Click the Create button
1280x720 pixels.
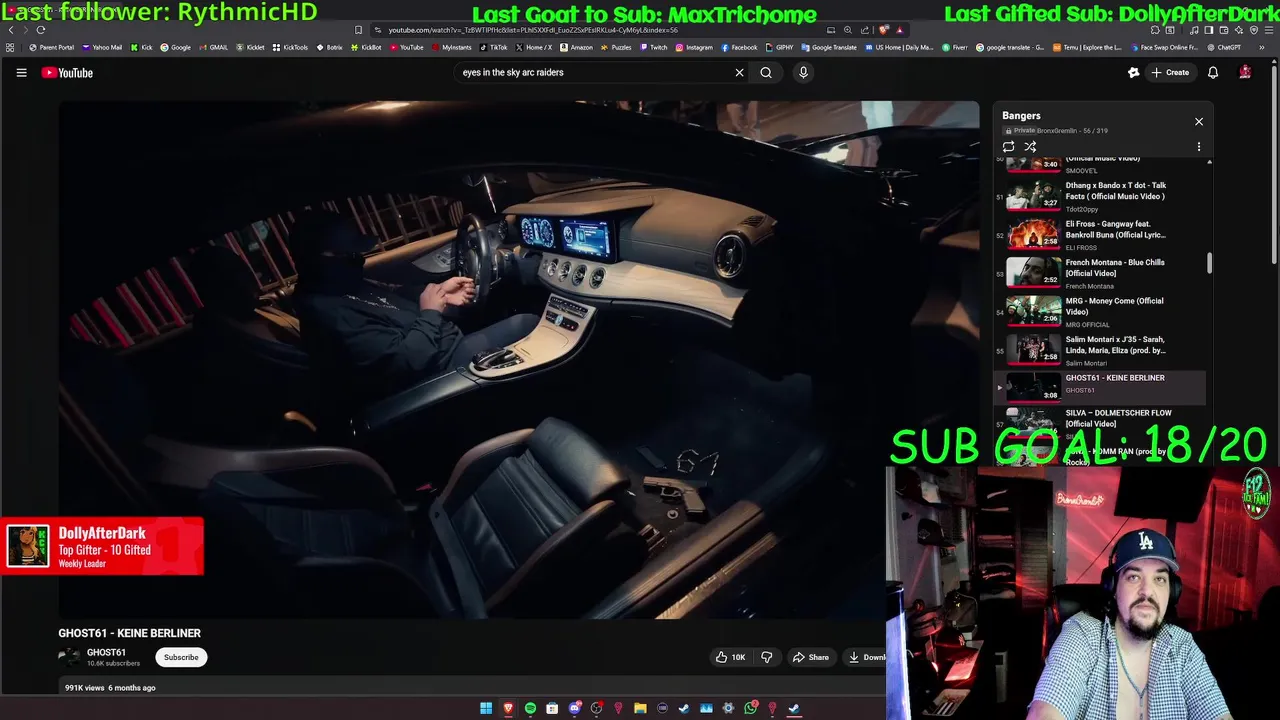tap(1170, 72)
